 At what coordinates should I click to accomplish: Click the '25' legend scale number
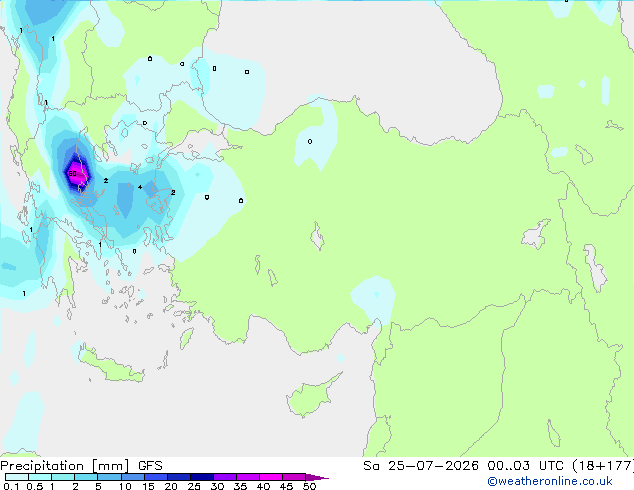[x=194, y=486]
